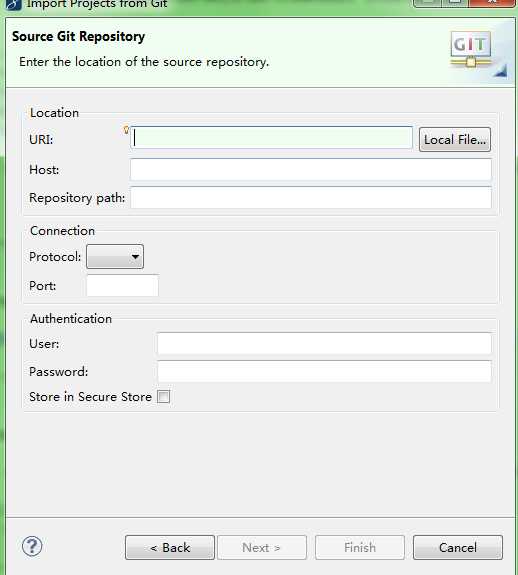518x575 pixels.
Task: Cancel the import dialog
Action: (458, 547)
